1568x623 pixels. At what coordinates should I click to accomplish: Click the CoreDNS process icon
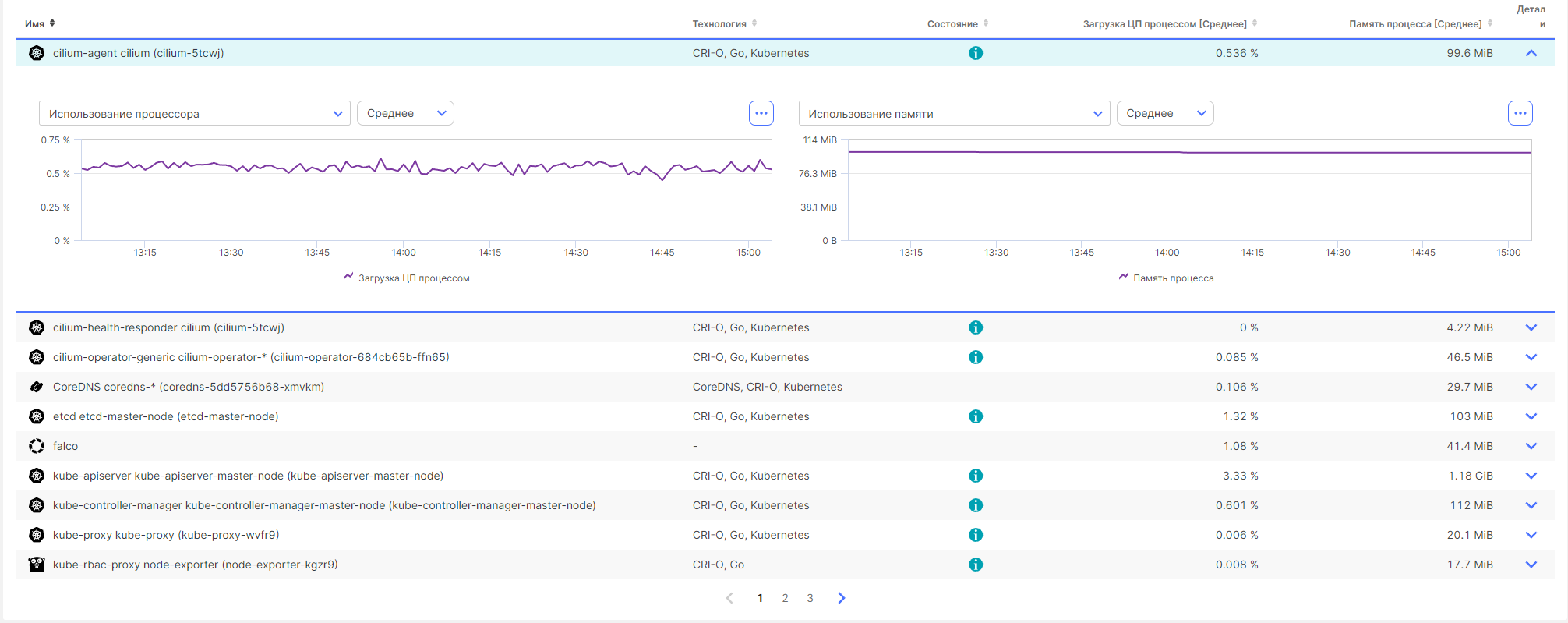37,387
